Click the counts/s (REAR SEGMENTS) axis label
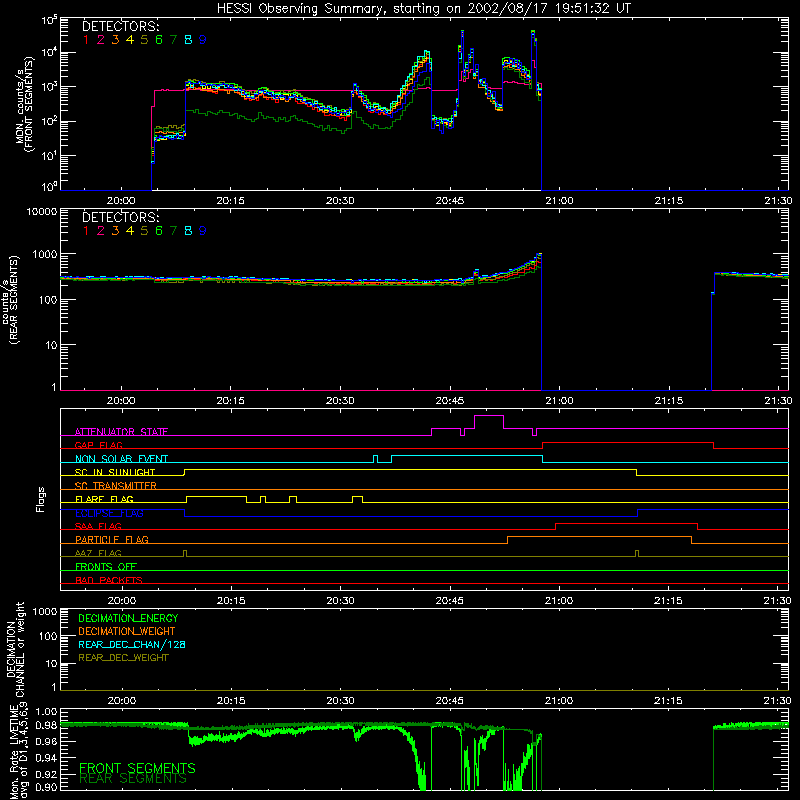Screen dimensions: 800x800 [x=12, y=299]
